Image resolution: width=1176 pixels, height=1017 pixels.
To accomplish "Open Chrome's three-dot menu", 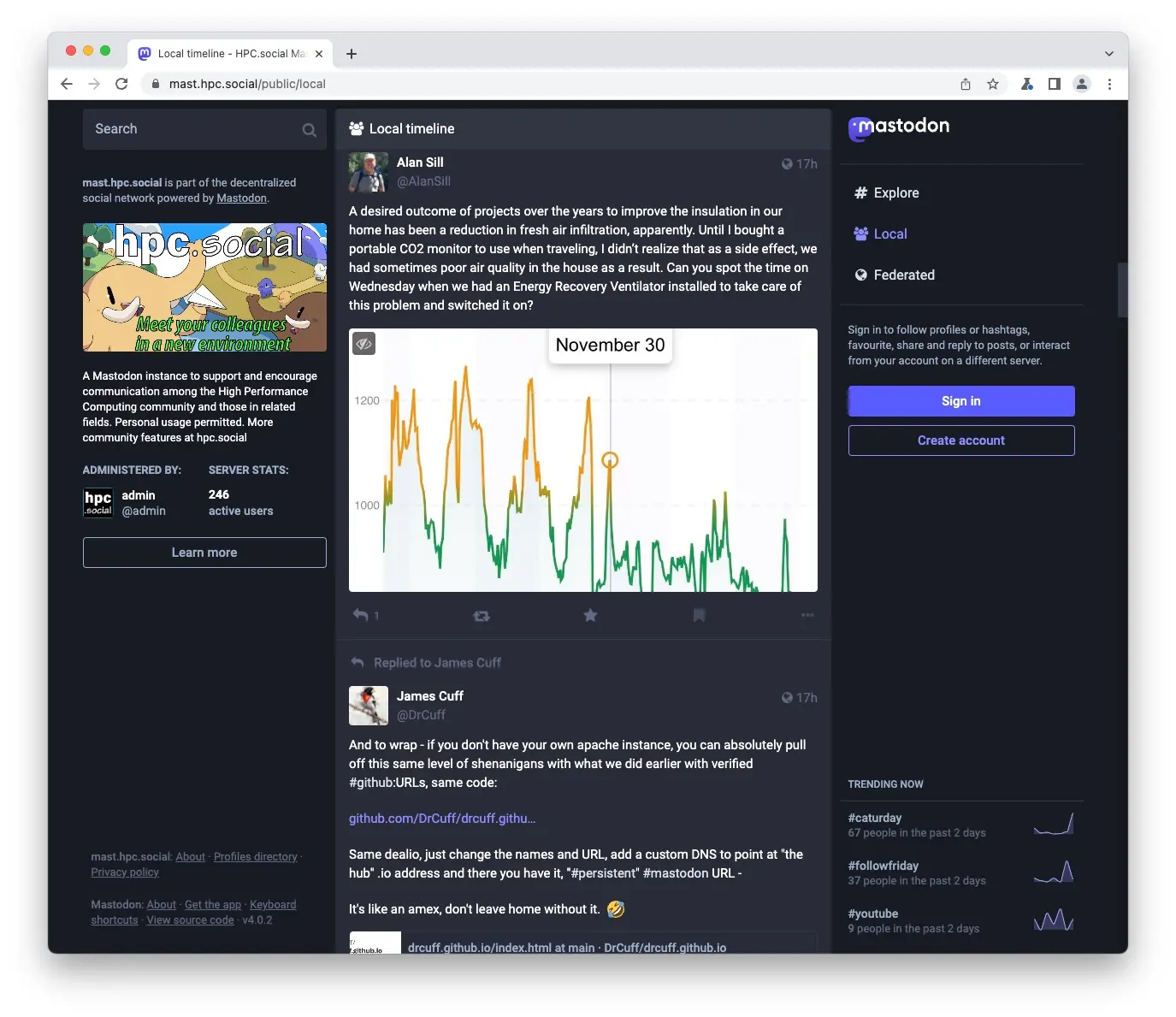I will point(1109,84).
